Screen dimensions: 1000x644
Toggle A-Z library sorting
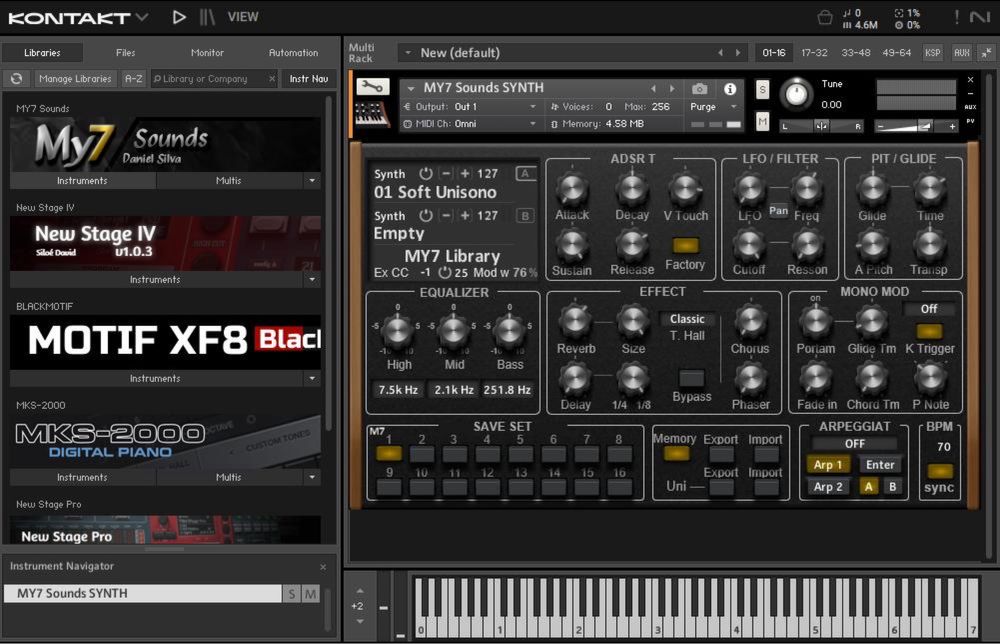click(x=133, y=78)
